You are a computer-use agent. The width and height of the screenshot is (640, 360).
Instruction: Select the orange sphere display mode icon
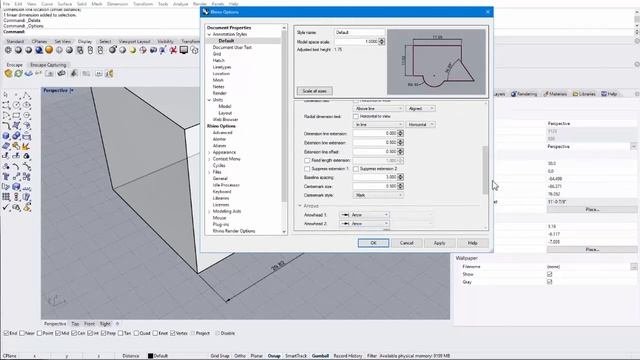pyautogui.click(x=49, y=50)
